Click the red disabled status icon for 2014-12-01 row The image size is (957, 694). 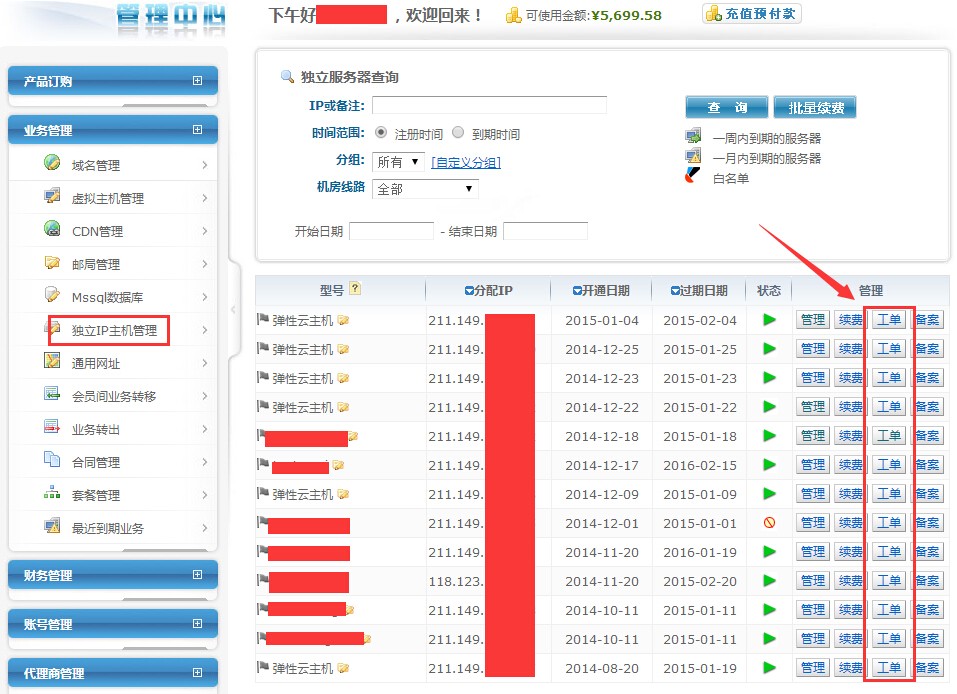click(x=769, y=523)
